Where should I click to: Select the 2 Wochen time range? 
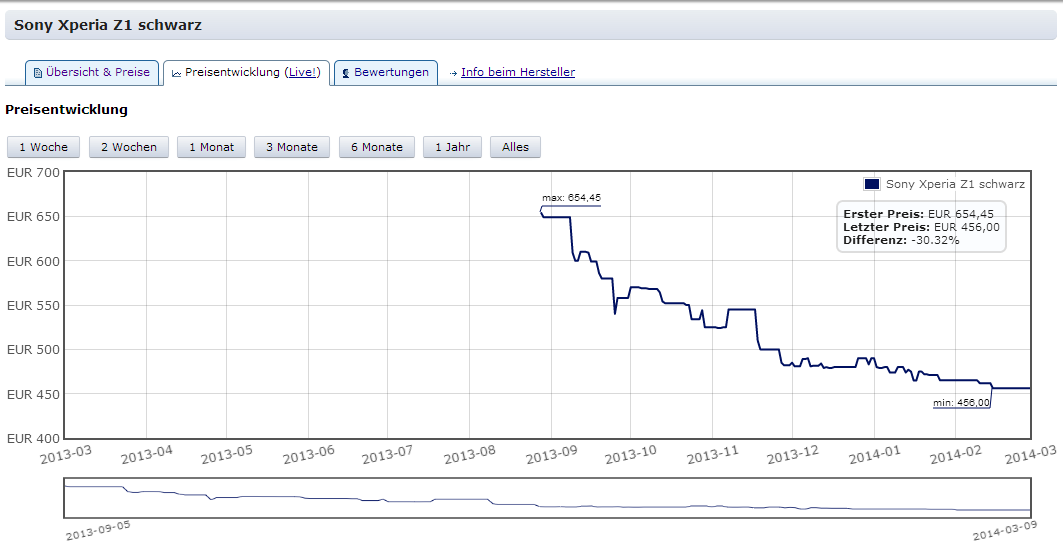[x=129, y=147]
